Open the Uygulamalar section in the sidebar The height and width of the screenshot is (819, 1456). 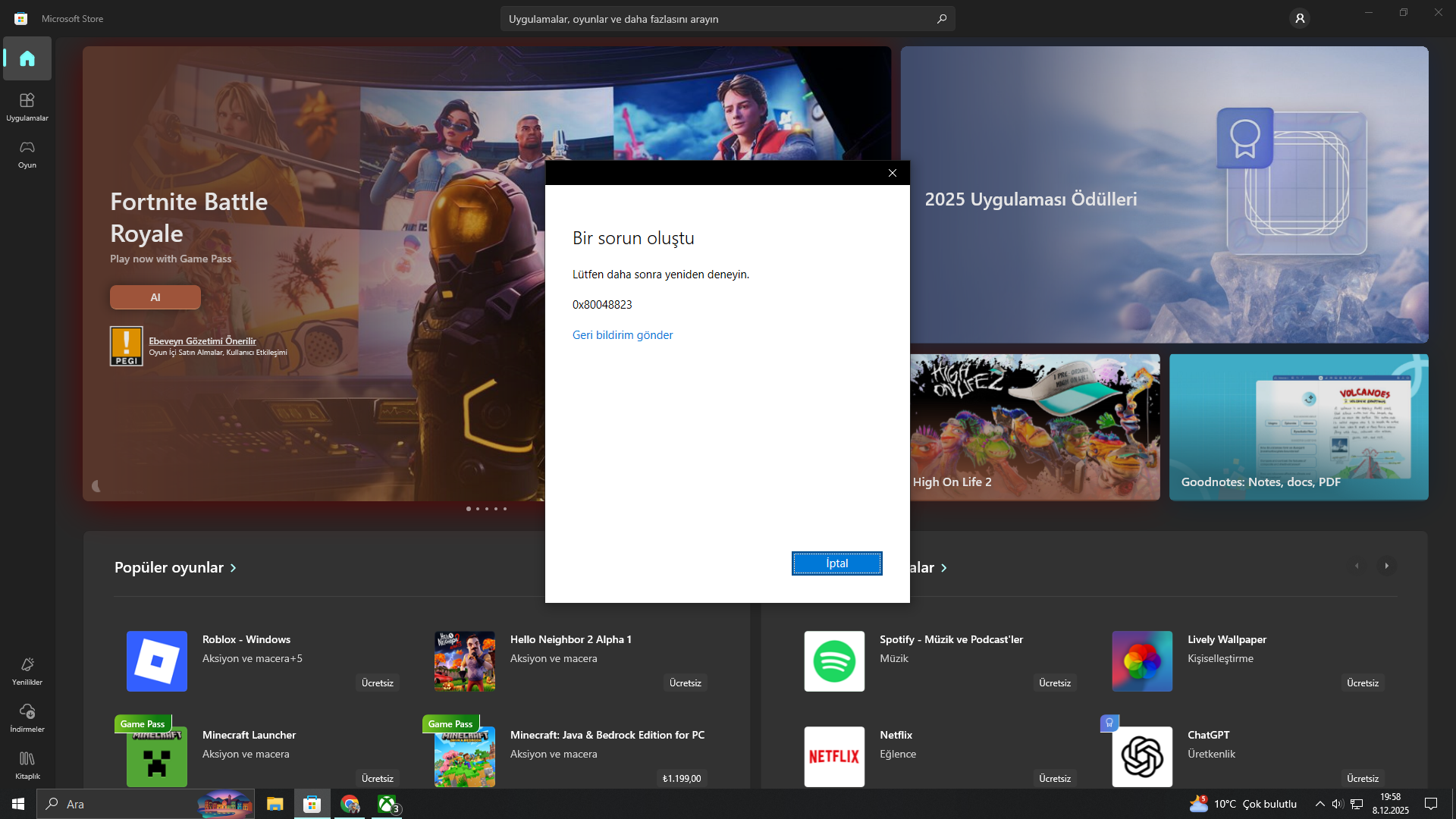coord(27,107)
